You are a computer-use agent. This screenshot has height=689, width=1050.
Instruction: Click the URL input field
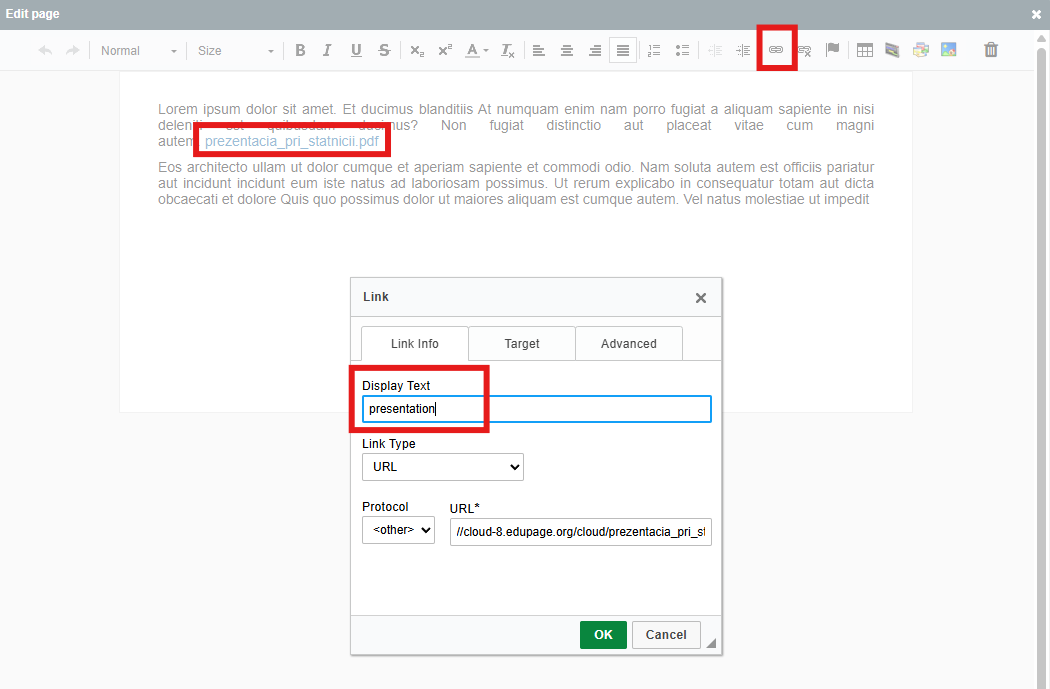(580, 532)
